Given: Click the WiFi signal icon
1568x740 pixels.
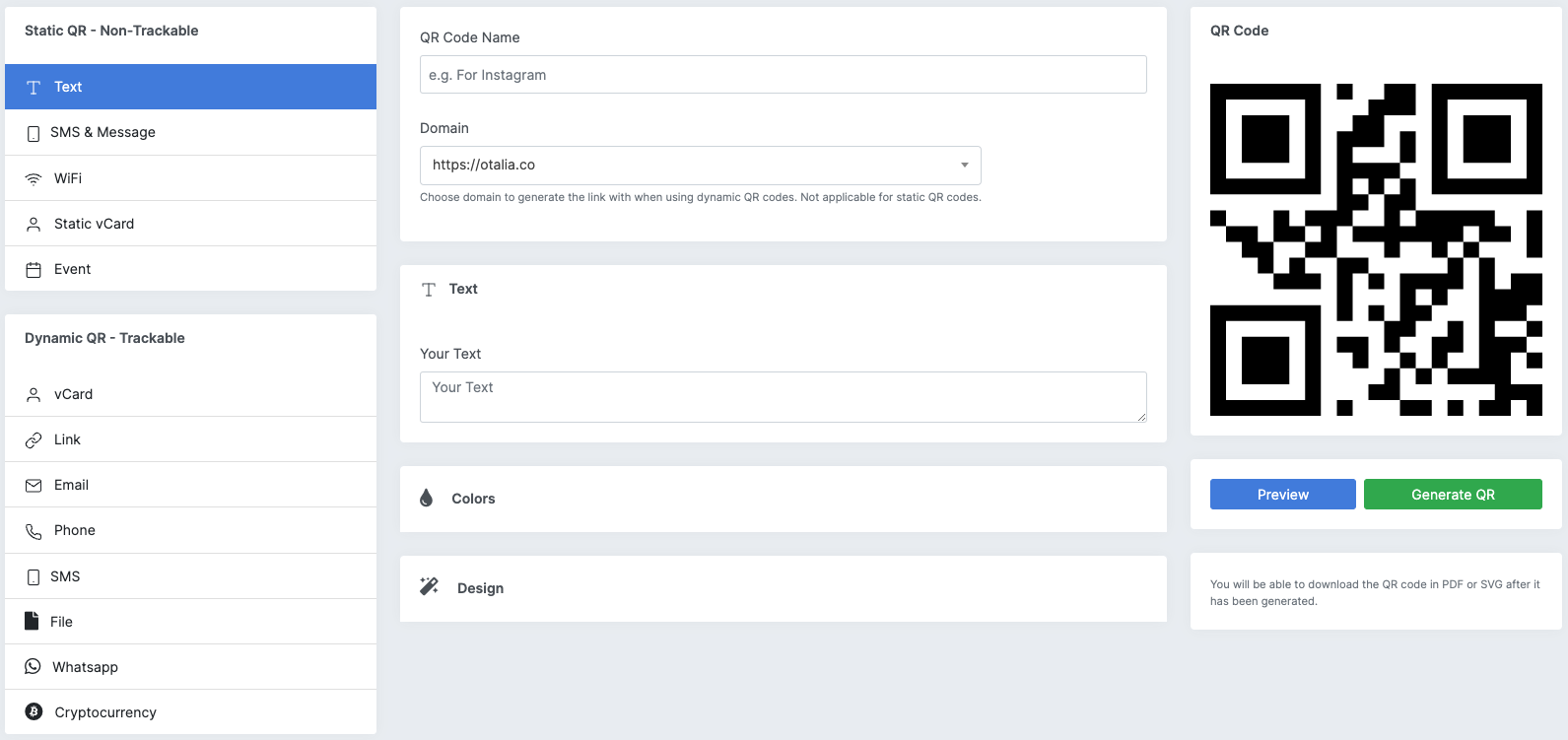Looking at the screenshot, I should (34, 178).
